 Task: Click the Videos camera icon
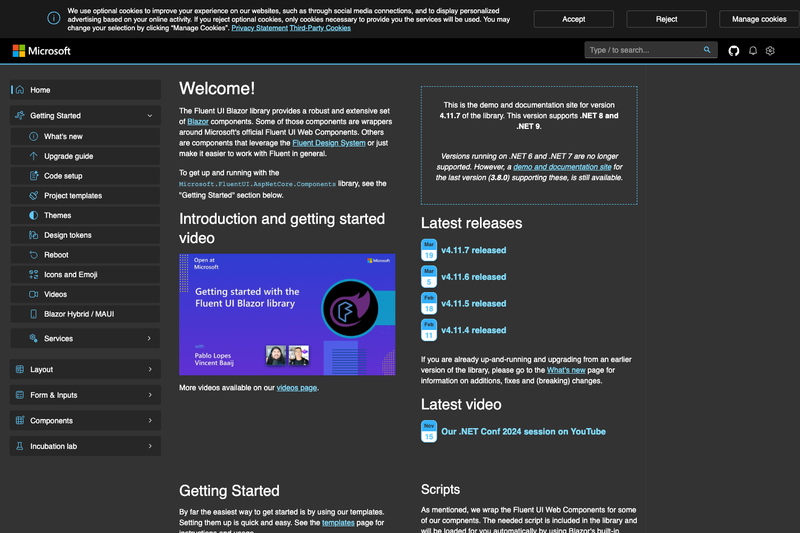pos(34,294)
